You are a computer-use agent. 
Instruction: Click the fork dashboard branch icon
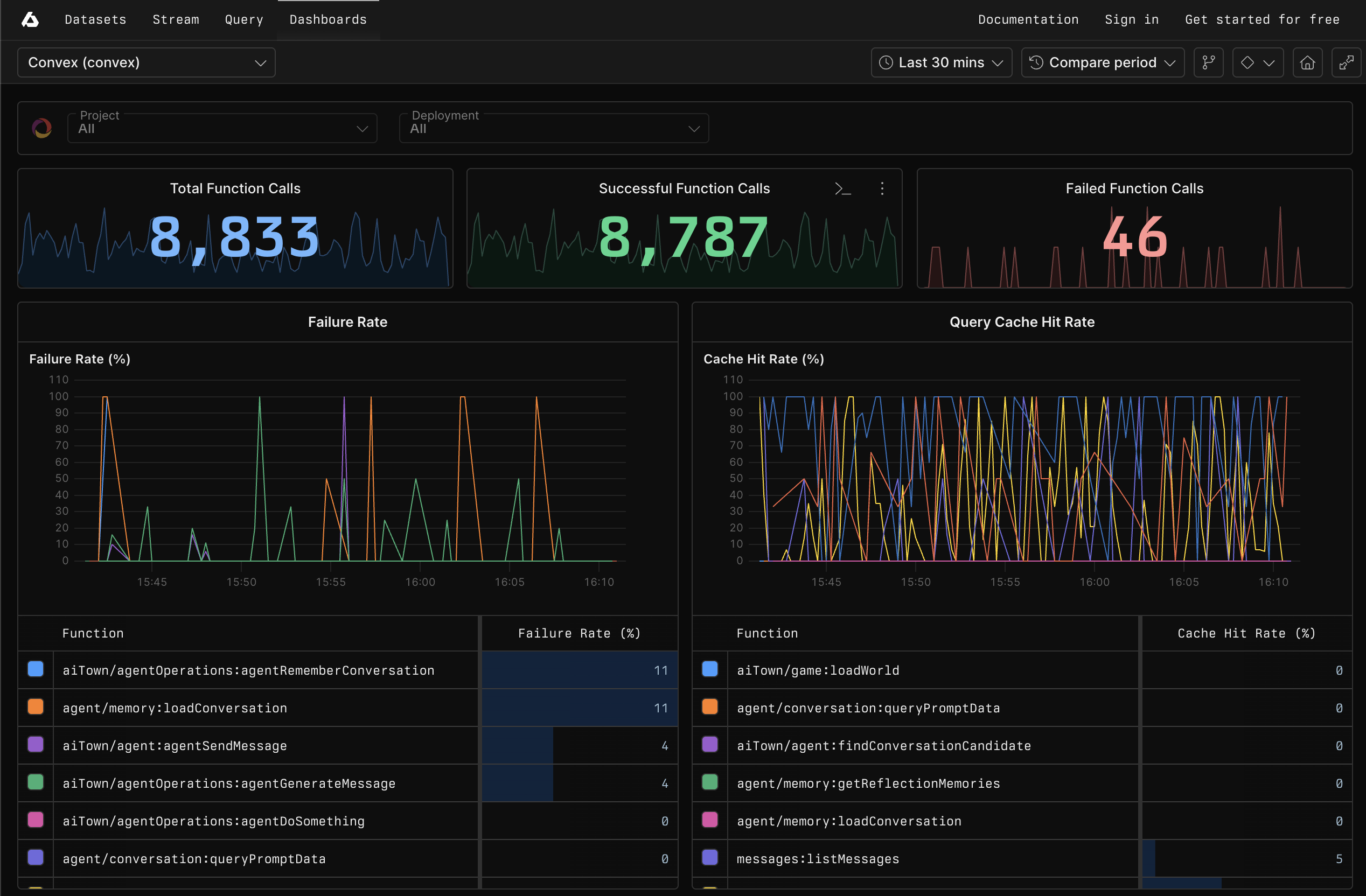1208,62
